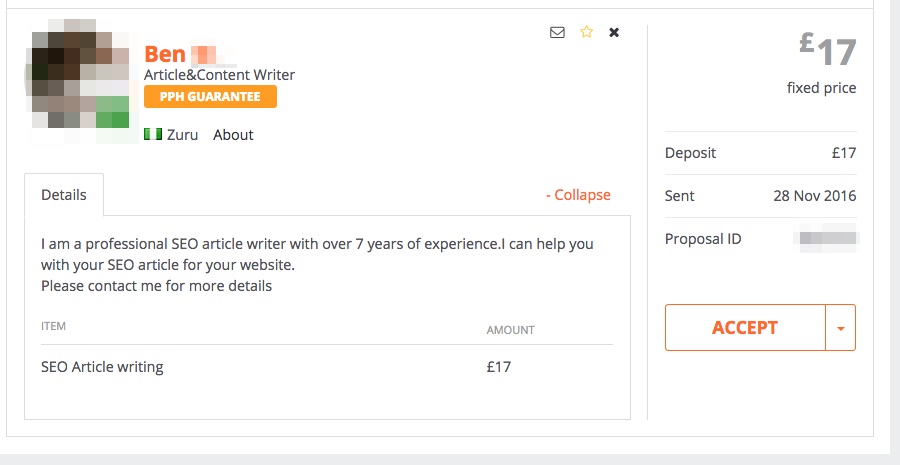Select the Zuru location text
The height and width of the screenshot is (465, 900).
tap(183, 135)
